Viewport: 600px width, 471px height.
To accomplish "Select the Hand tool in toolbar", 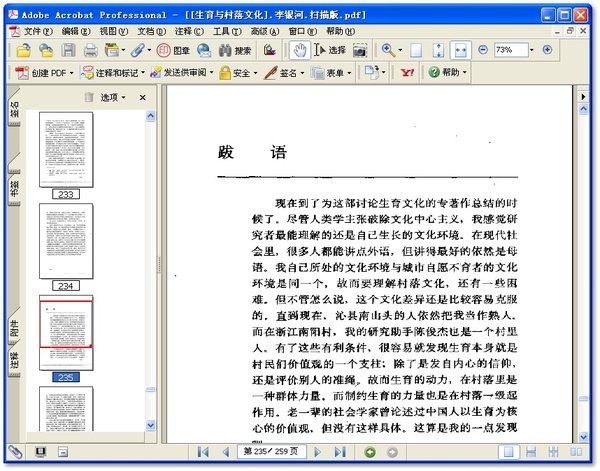I will [x=299, y=50].
